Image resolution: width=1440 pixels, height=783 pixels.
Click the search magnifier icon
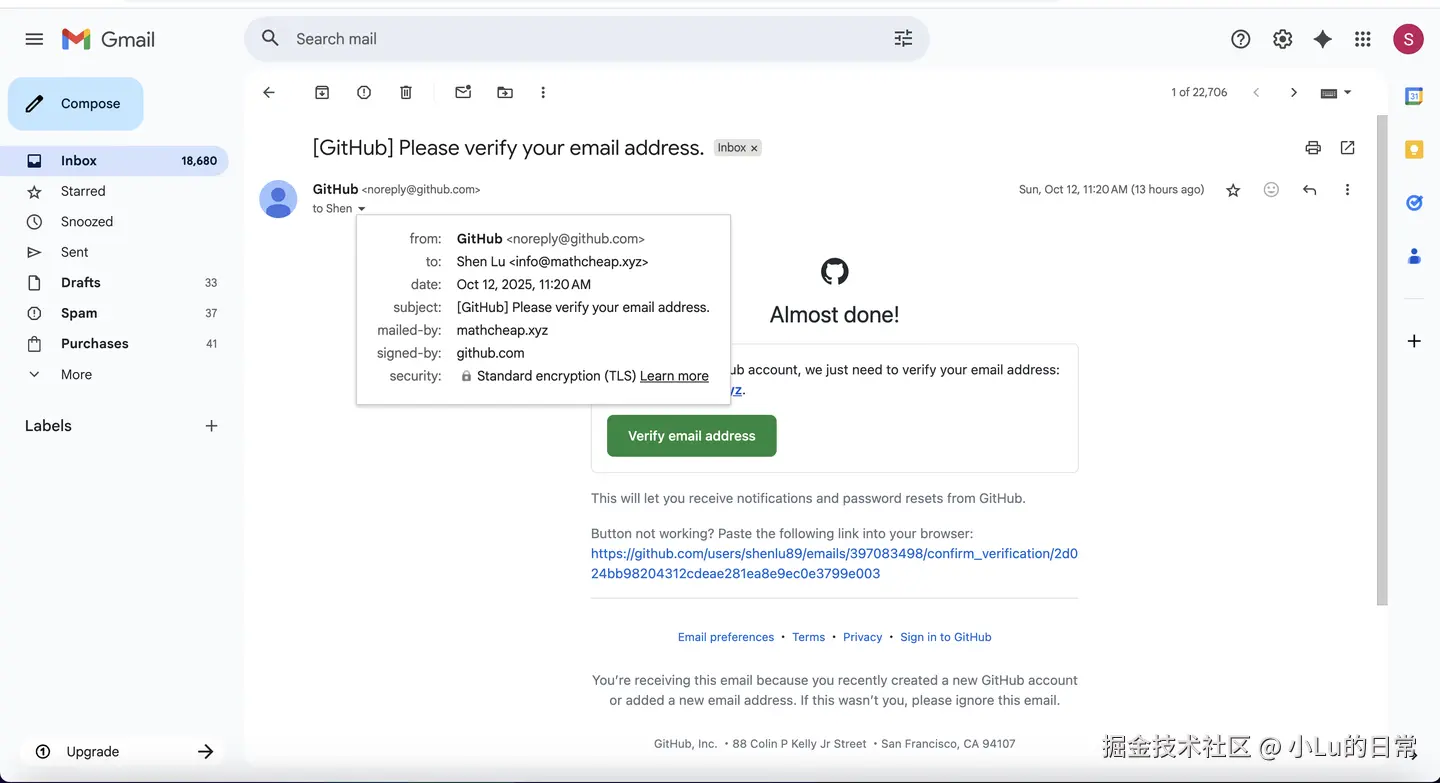point(270,38)
